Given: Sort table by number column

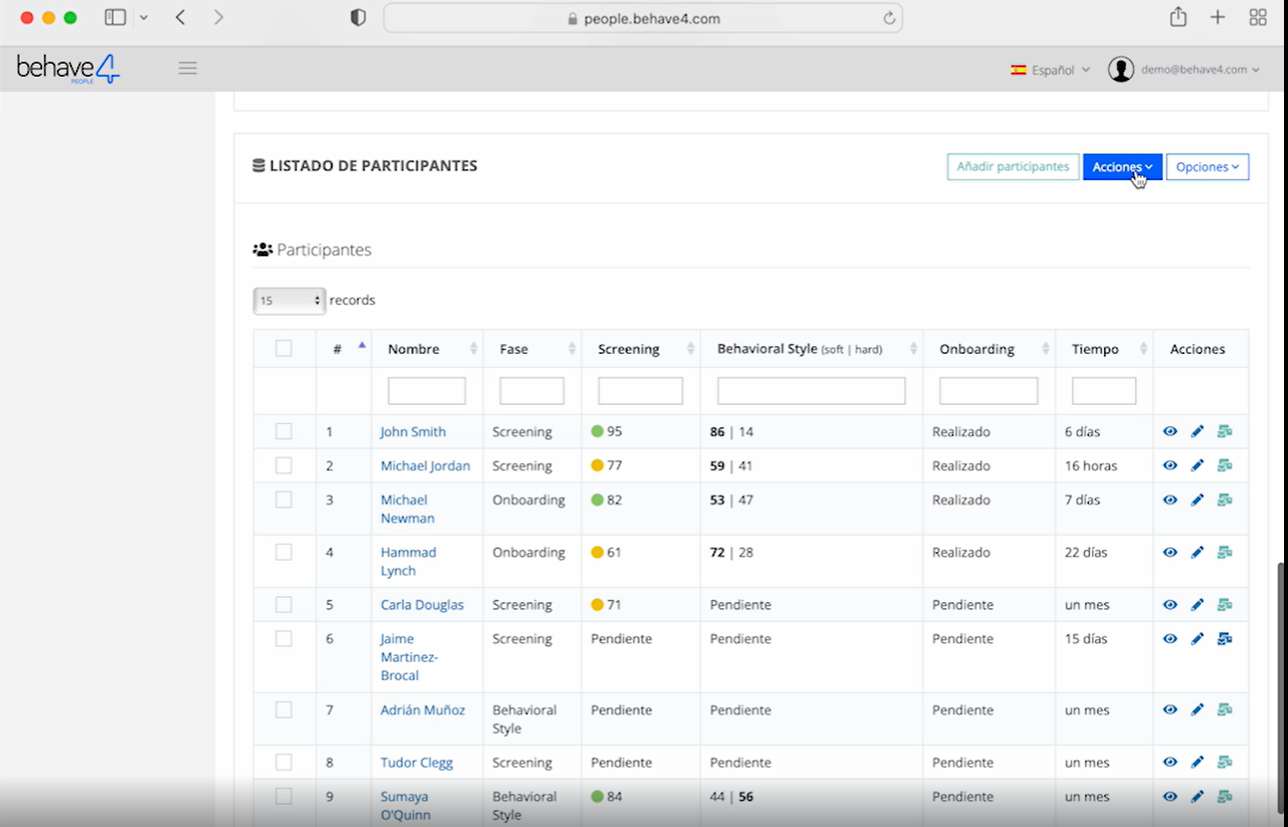Looking at the screenshot, I should (344, 349).
